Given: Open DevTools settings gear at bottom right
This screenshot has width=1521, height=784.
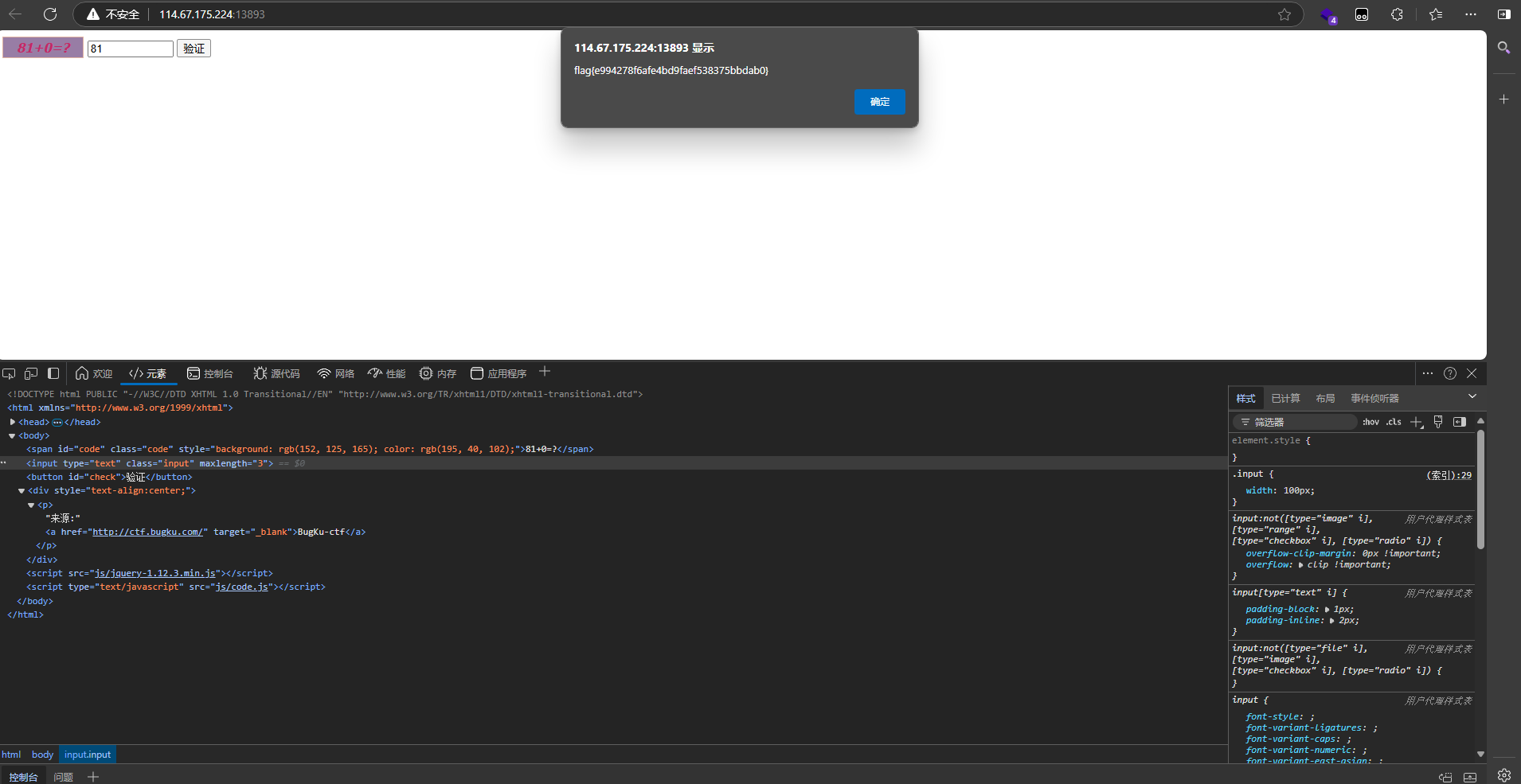Looking at the screenshot, I should [x=1503, y=775].
